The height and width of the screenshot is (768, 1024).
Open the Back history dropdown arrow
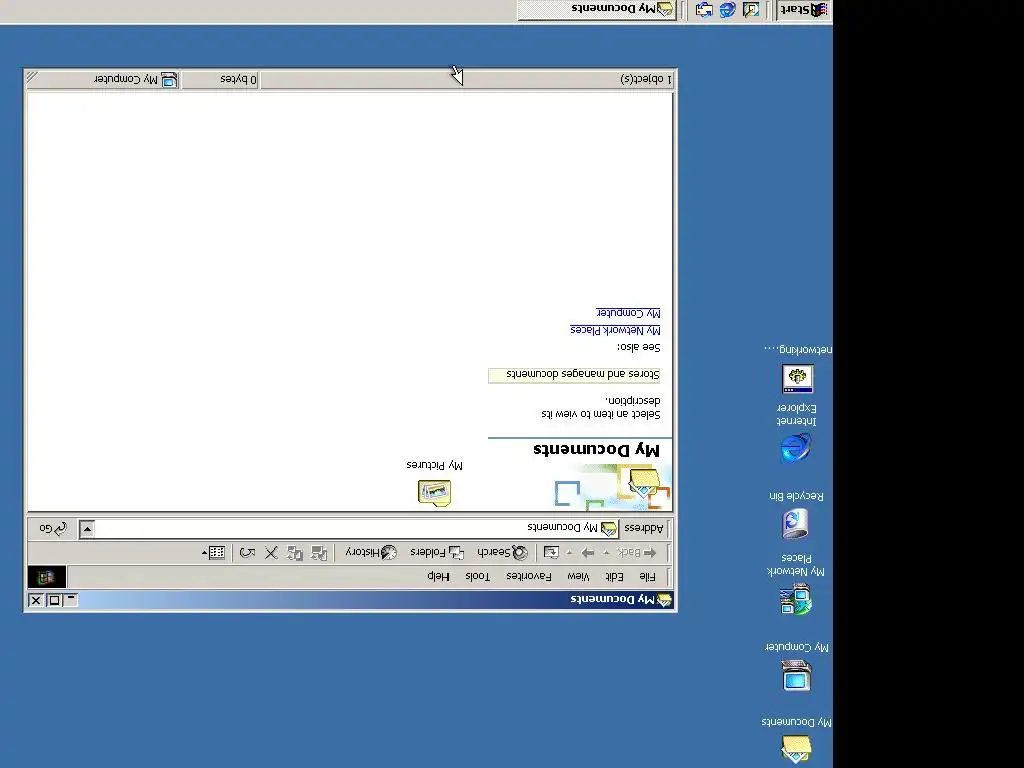click(x=607, y=553)
